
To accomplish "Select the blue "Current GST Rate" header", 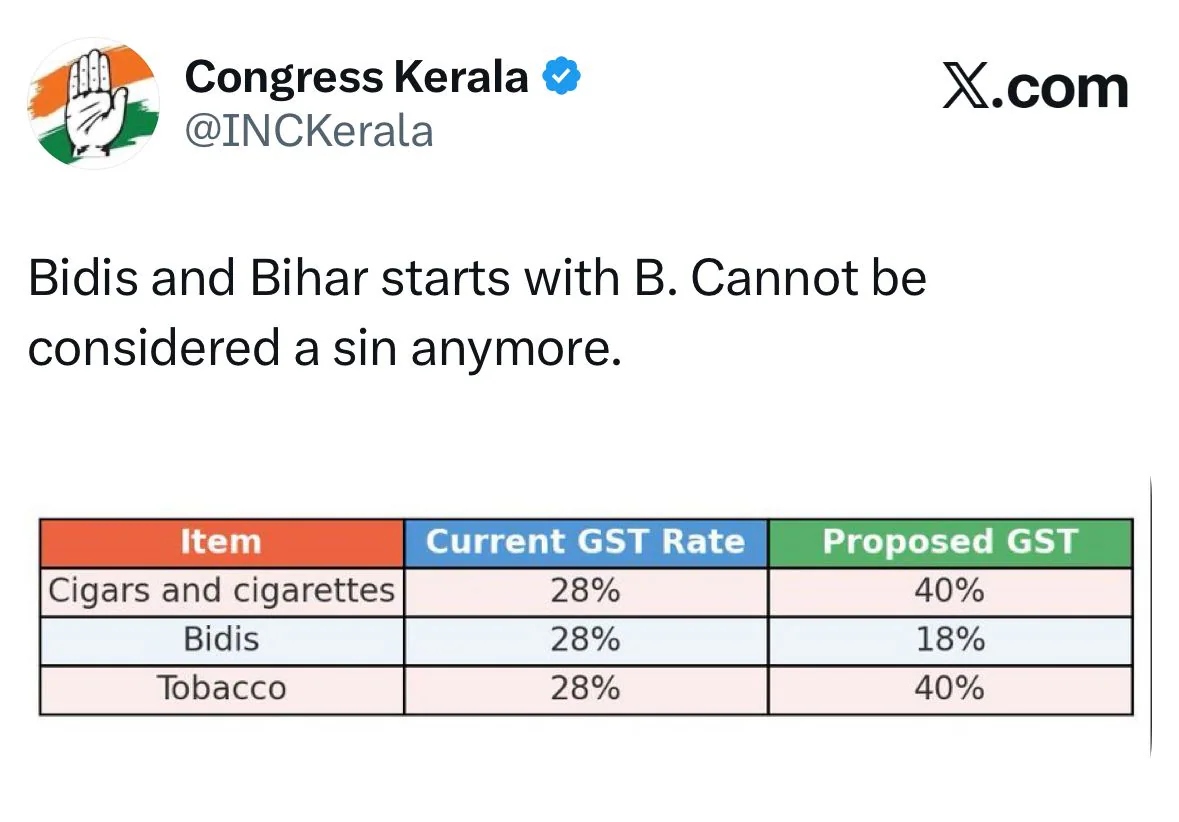I will 585,542.
